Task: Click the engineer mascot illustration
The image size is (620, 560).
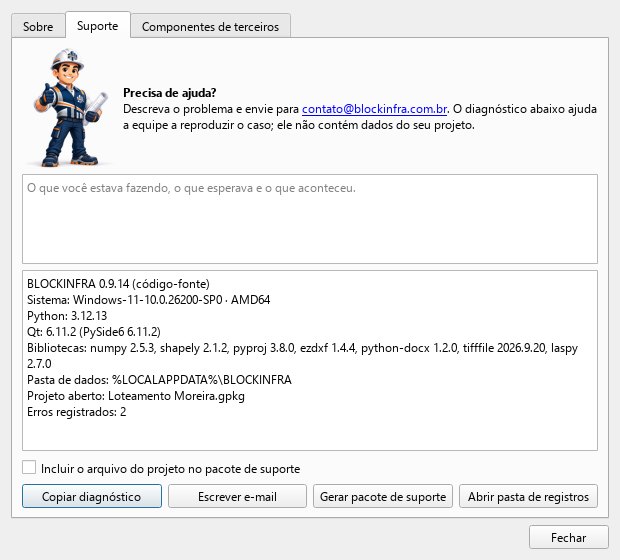Action: tap(70, 108)
